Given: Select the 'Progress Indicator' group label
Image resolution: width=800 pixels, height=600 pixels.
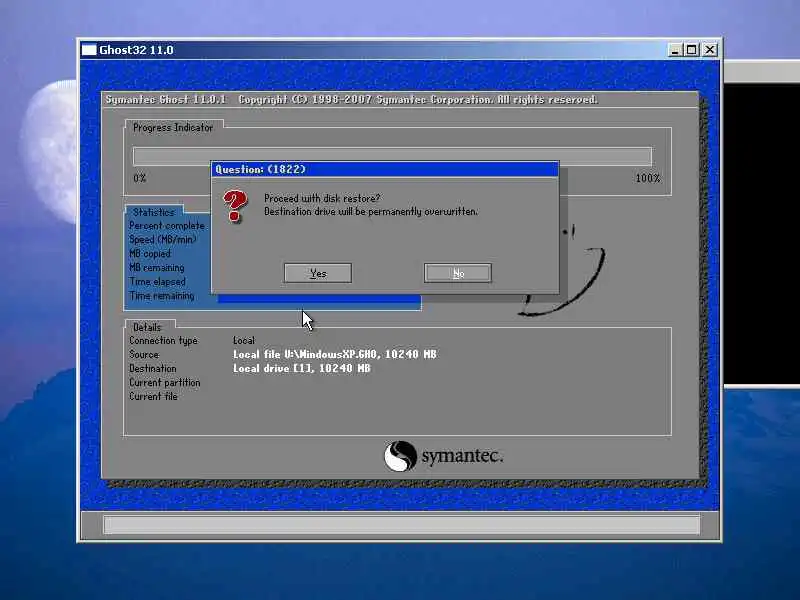Looking at the screenshot, I should [x=173, y=128].
